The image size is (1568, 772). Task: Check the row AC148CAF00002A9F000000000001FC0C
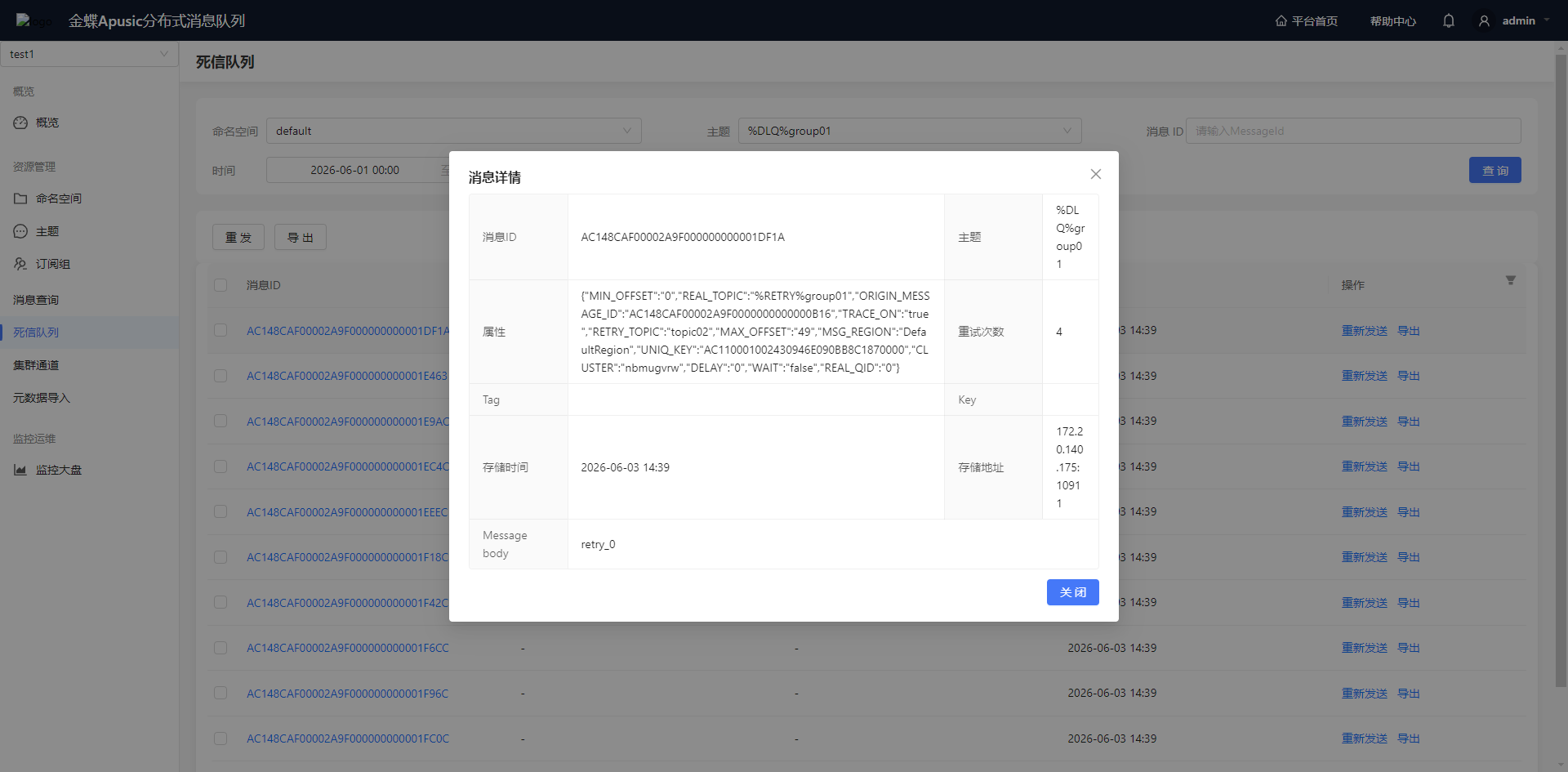[x=220, y=739]
